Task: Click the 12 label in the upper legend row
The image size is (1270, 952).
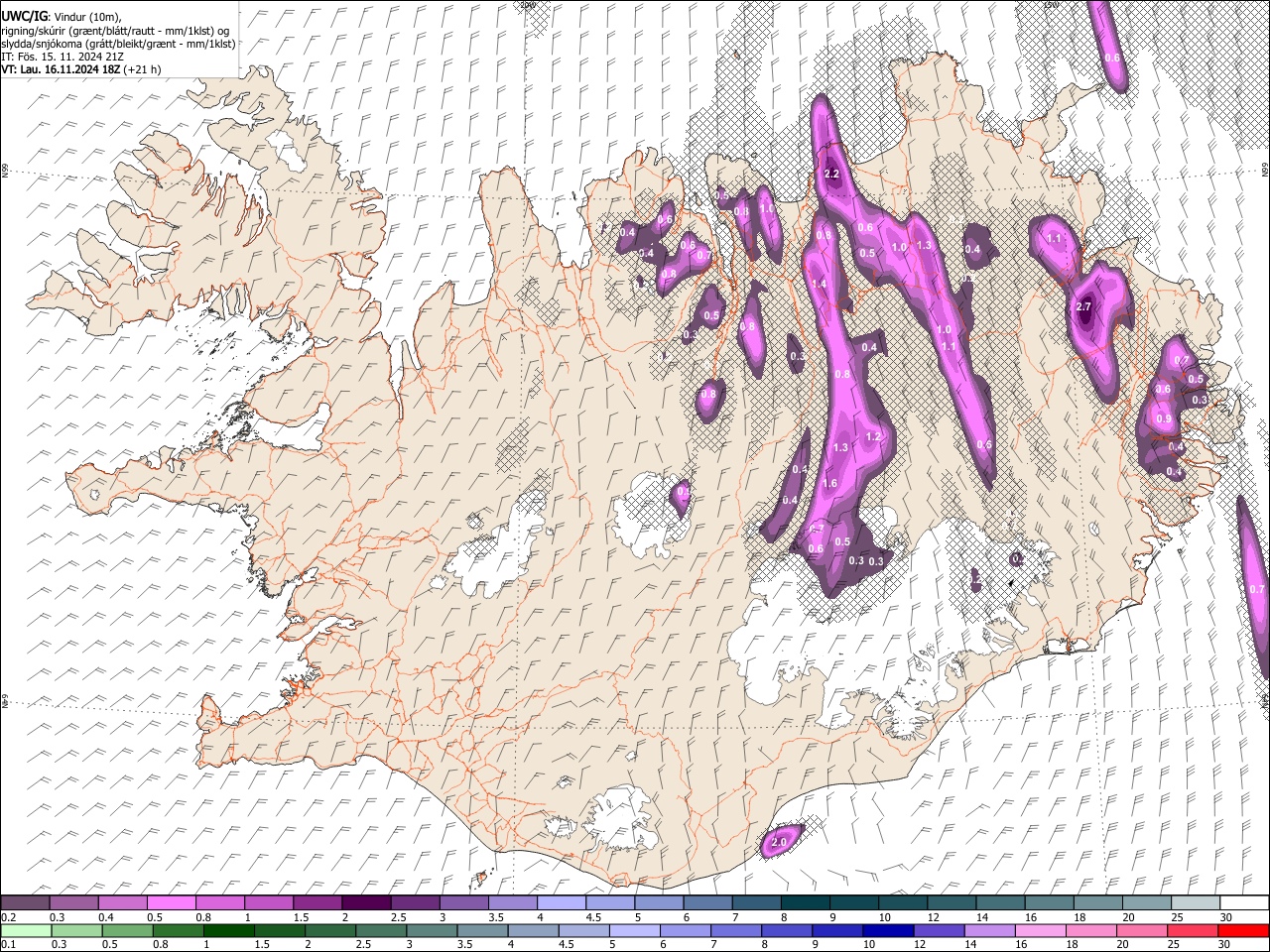Action: (x=933, y=917)
